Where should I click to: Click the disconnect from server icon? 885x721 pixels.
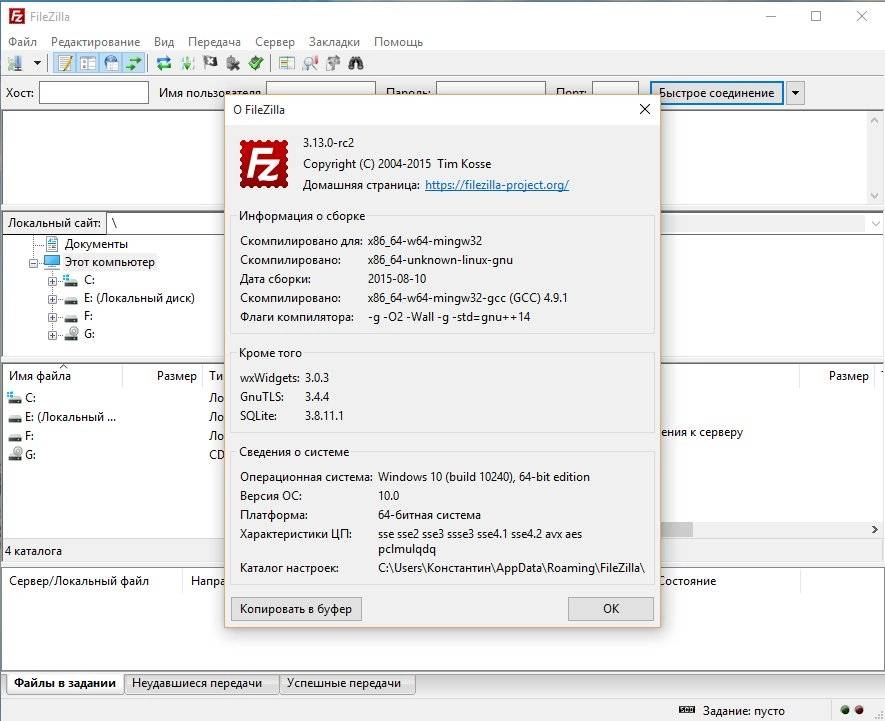pos(233,63)
